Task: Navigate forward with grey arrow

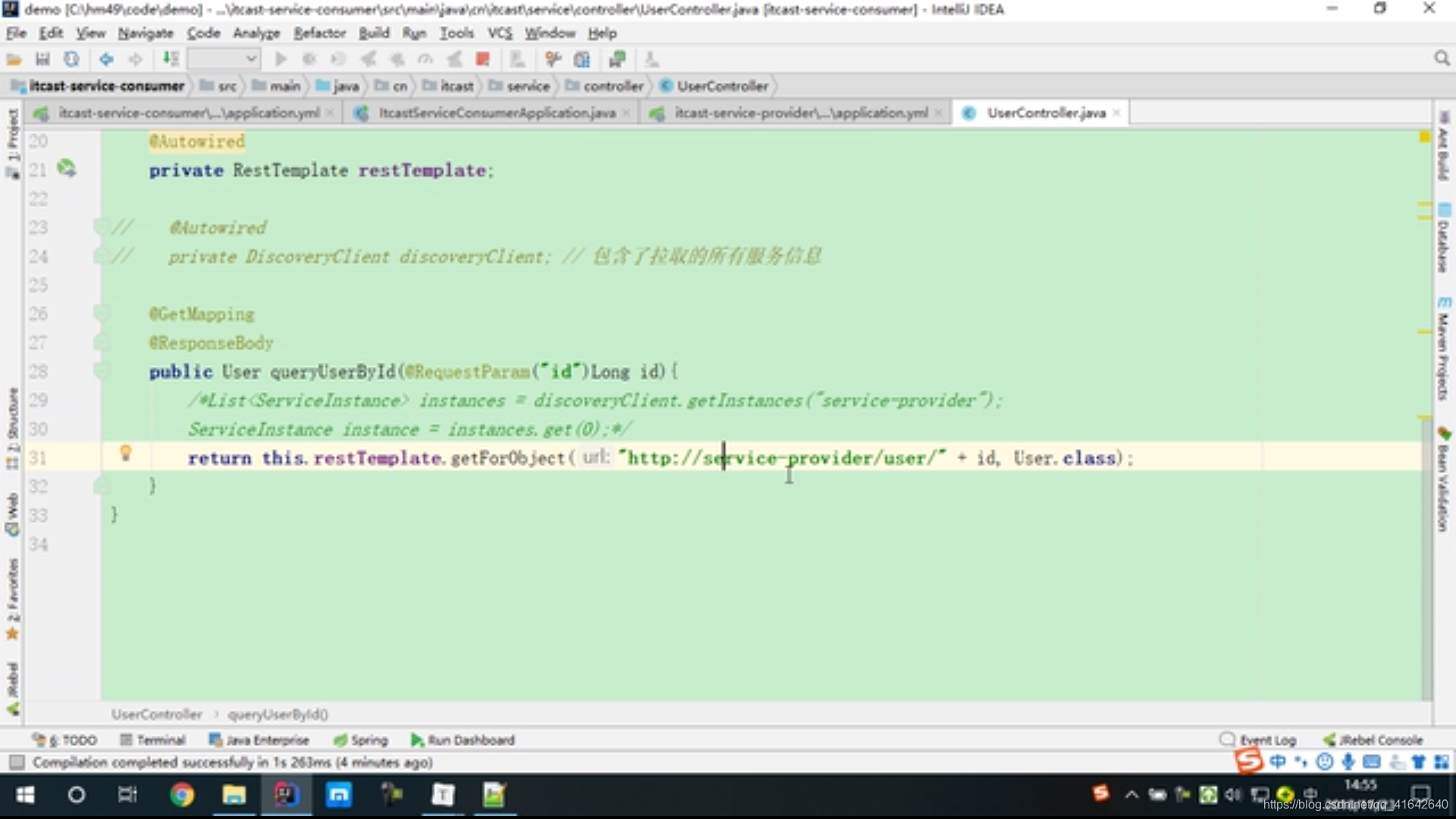Action: (x=135, y=59)
